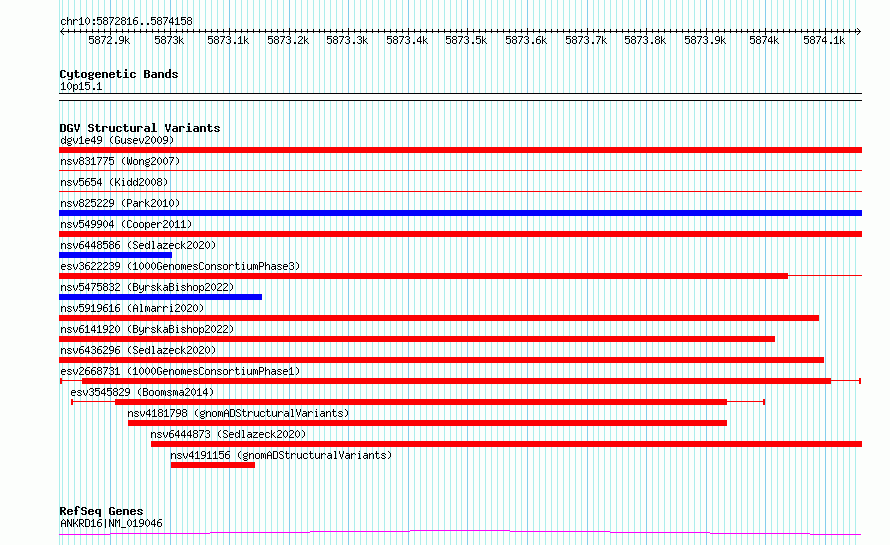
Task: Open the nsv4191156 (gnomADStructuralVariants) label
Action: click(x=281, y=455)
